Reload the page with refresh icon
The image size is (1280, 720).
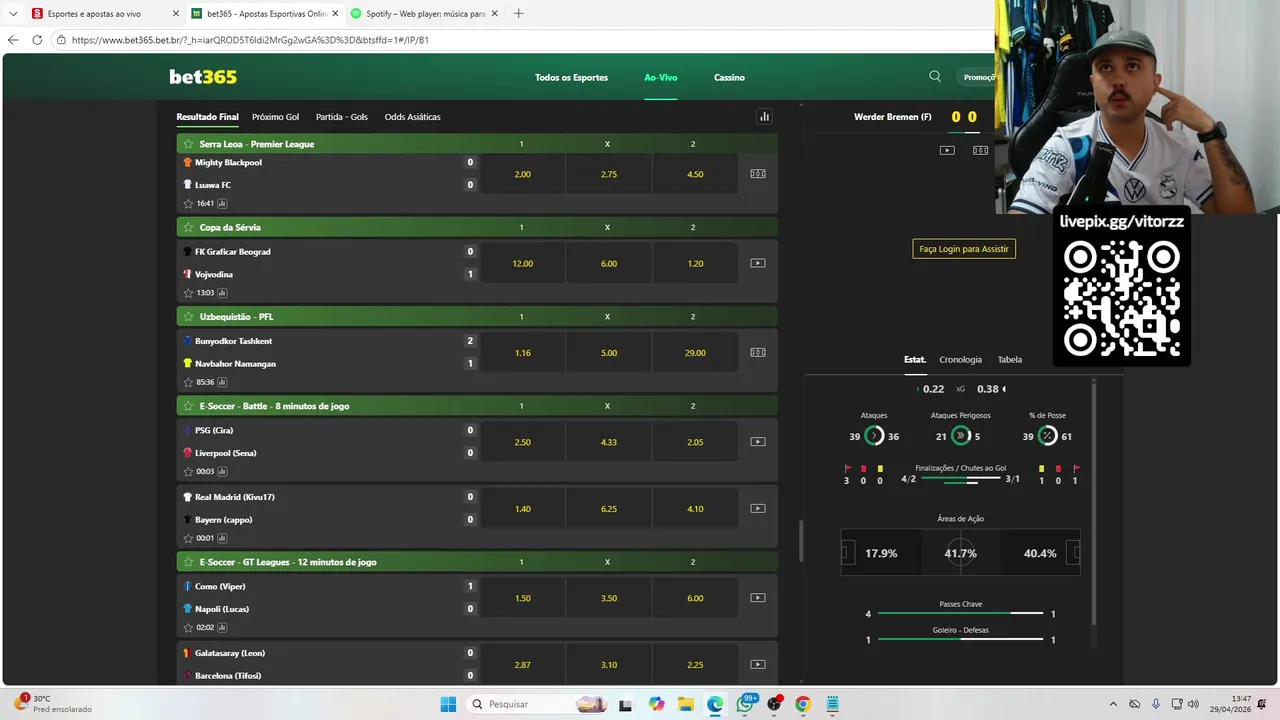(37, 40)
